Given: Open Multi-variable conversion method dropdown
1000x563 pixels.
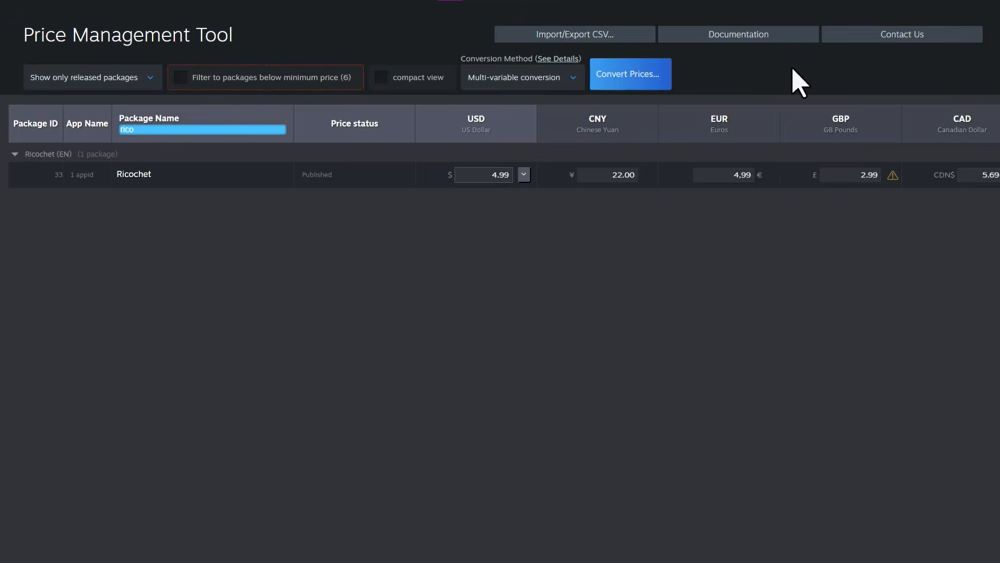Looking at the screenshot, I should 522,77.
